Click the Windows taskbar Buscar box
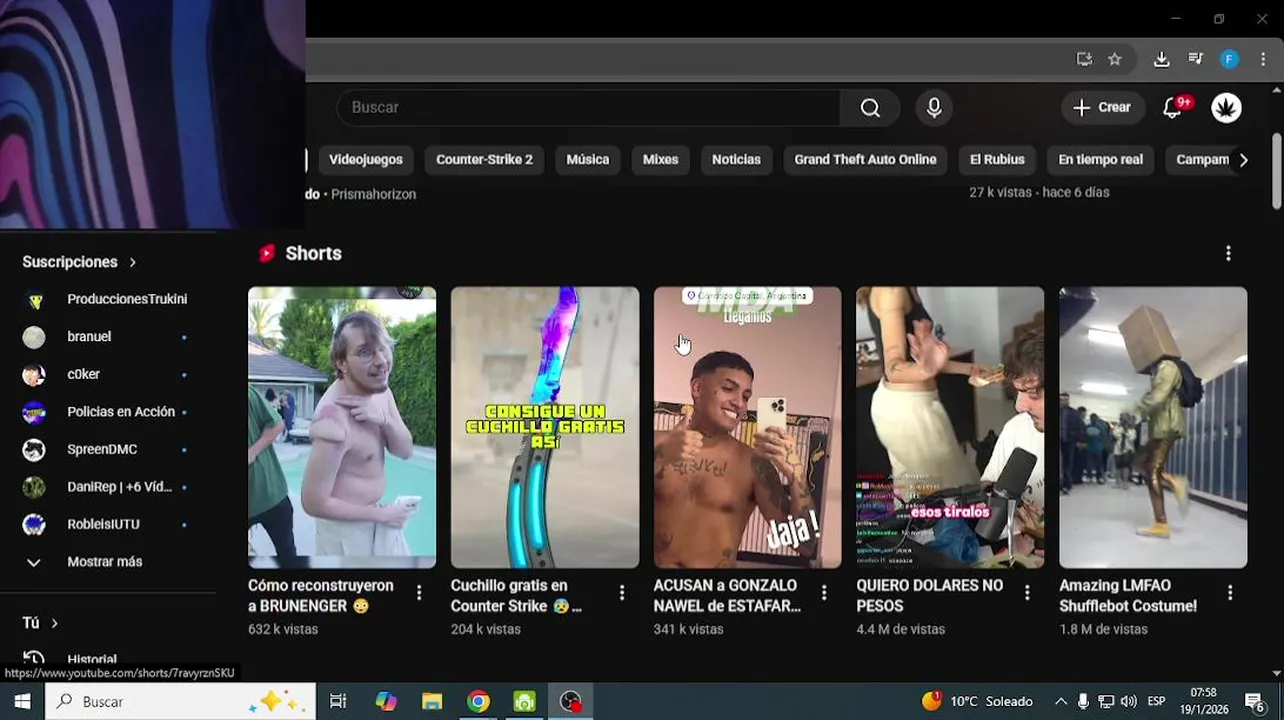 [181, 701]
